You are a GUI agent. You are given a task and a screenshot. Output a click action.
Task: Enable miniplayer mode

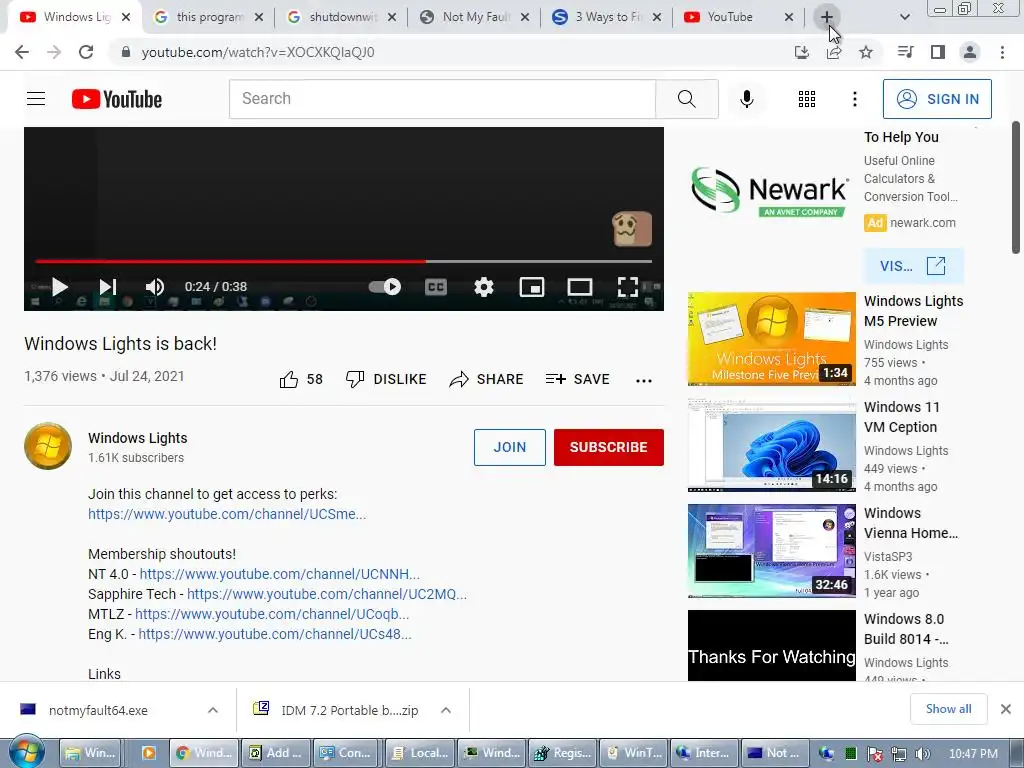(532, 287)
